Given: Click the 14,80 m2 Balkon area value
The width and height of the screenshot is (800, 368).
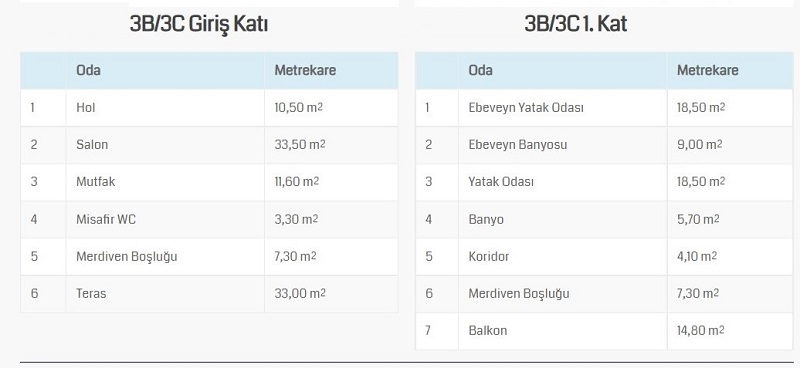Looking at the screenshot, I should tap(701, 331).
